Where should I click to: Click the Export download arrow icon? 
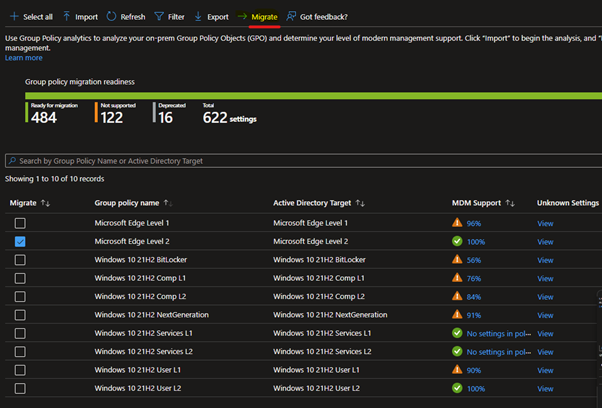click(198, 17)
